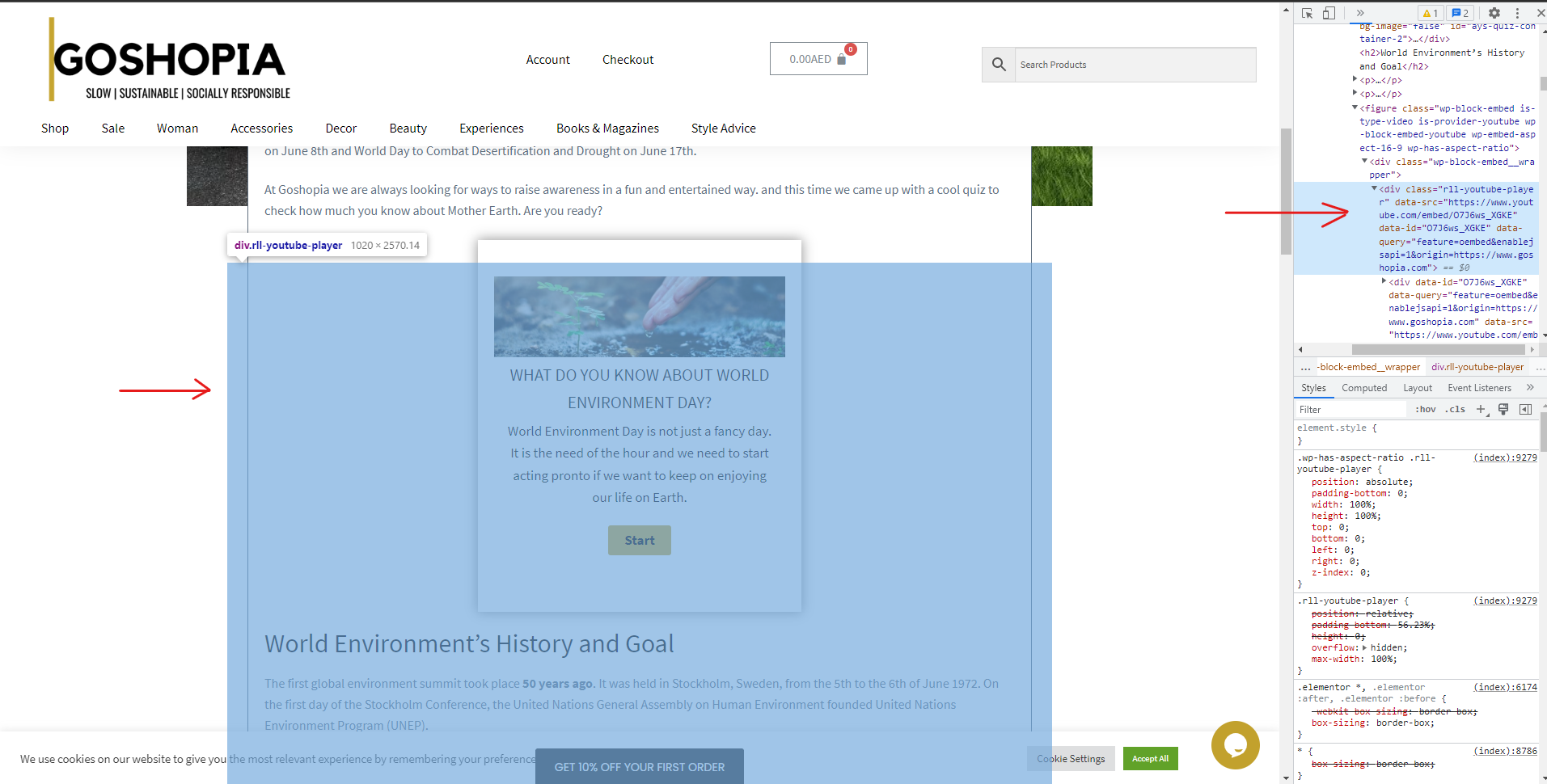Image resolution: width=1547 pixels, height=784 pixels.
Task: Start the World Environment Day quiz
Action: [x=640, y=541]
